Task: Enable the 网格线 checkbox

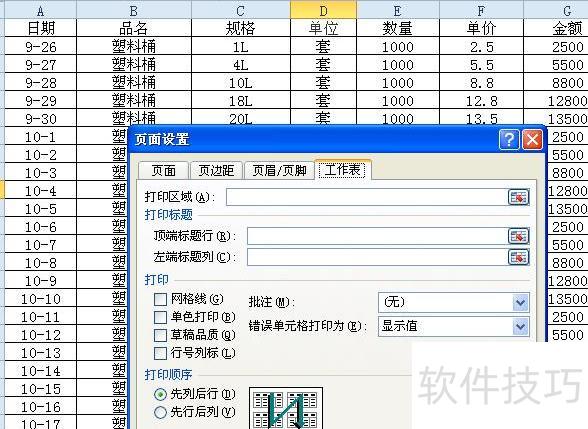Action: pyautogui.click(x=160, y=300)
